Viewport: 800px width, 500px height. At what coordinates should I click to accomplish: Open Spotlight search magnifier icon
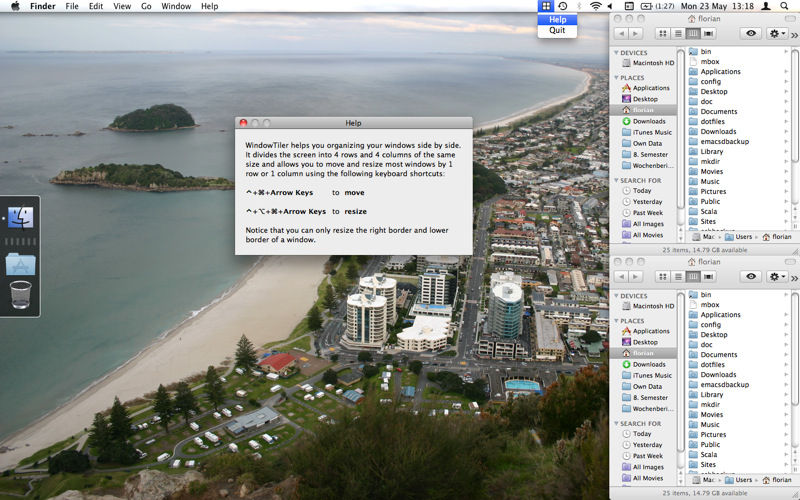[x=785, y=6]
